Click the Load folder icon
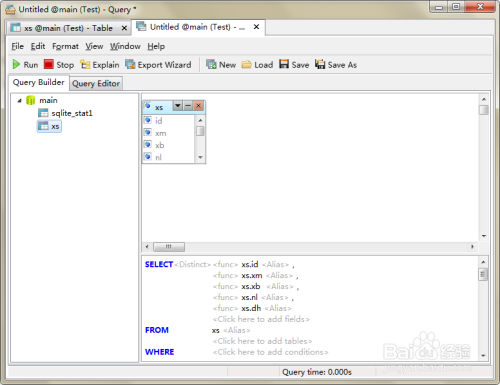This screenshot has height=385, width=500. pos(247,64)
